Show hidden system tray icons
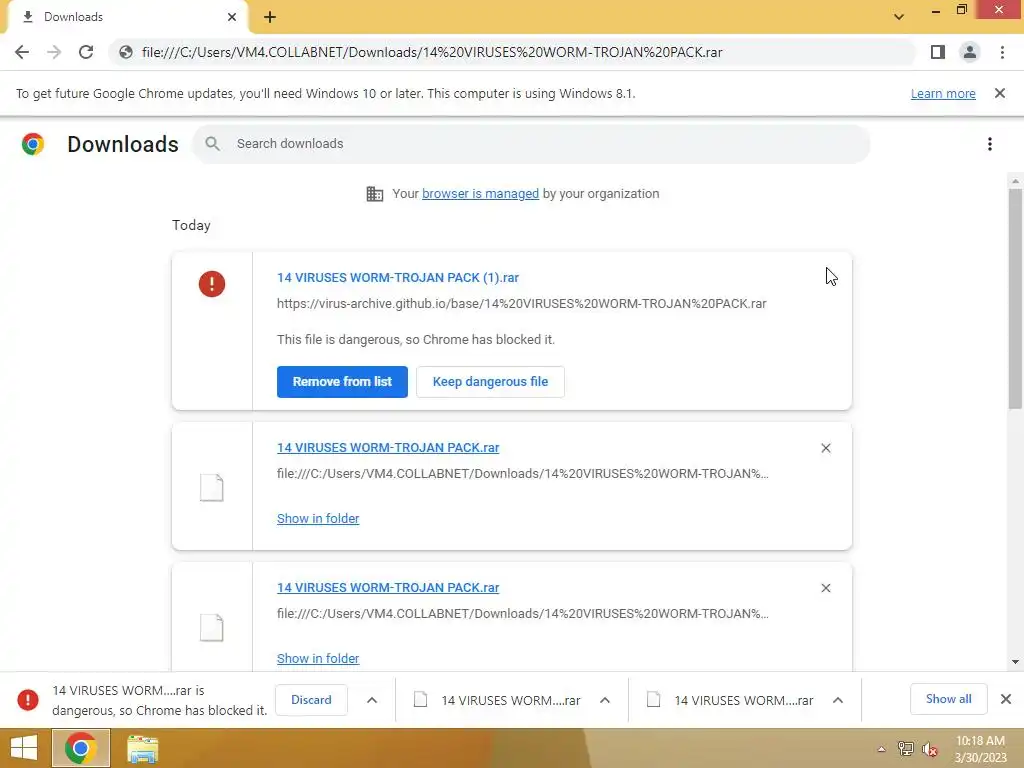1024x768 pixels. point(882,749)
